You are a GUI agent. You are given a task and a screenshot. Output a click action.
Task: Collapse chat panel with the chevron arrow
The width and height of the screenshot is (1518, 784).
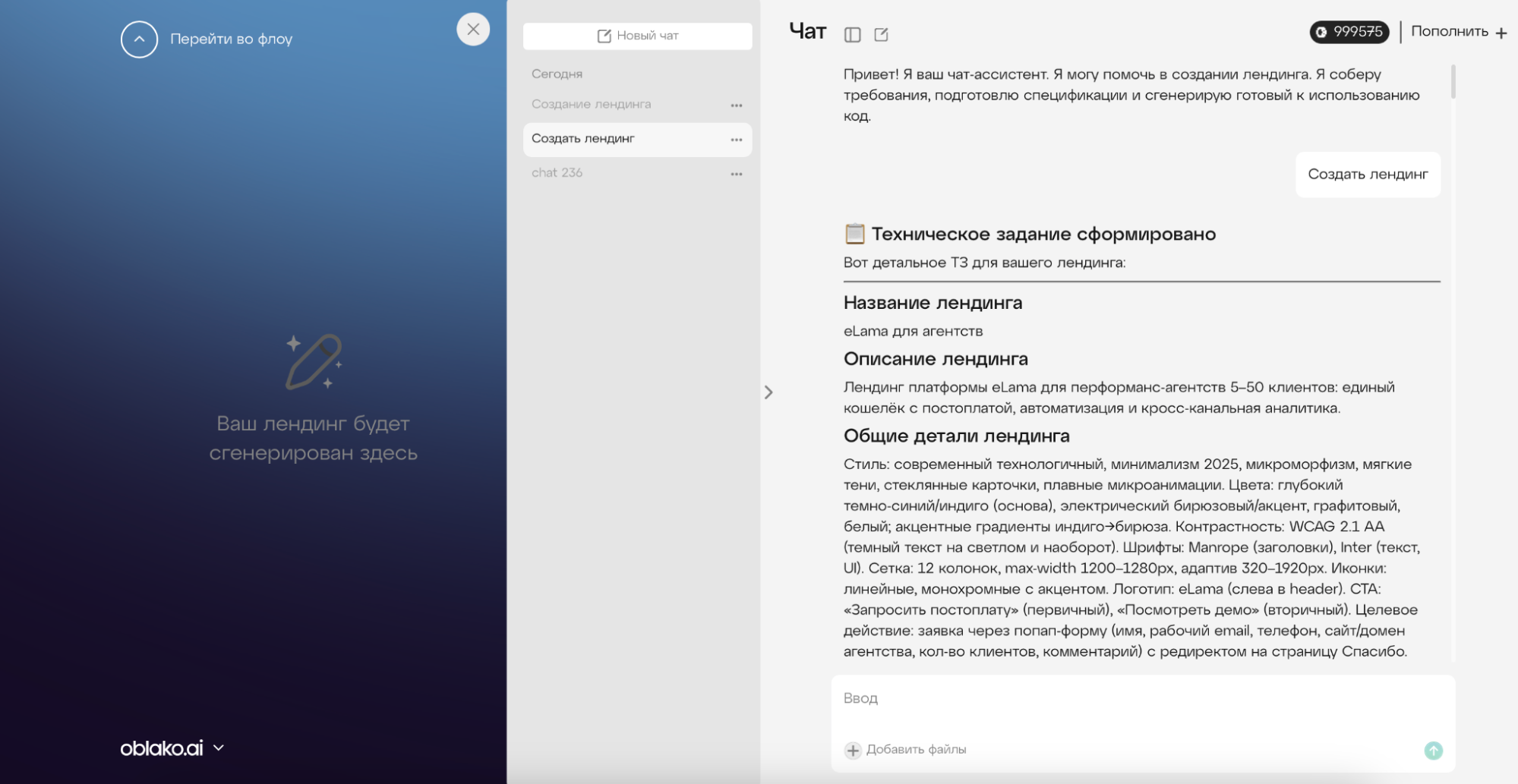click(x=768, y=392)
